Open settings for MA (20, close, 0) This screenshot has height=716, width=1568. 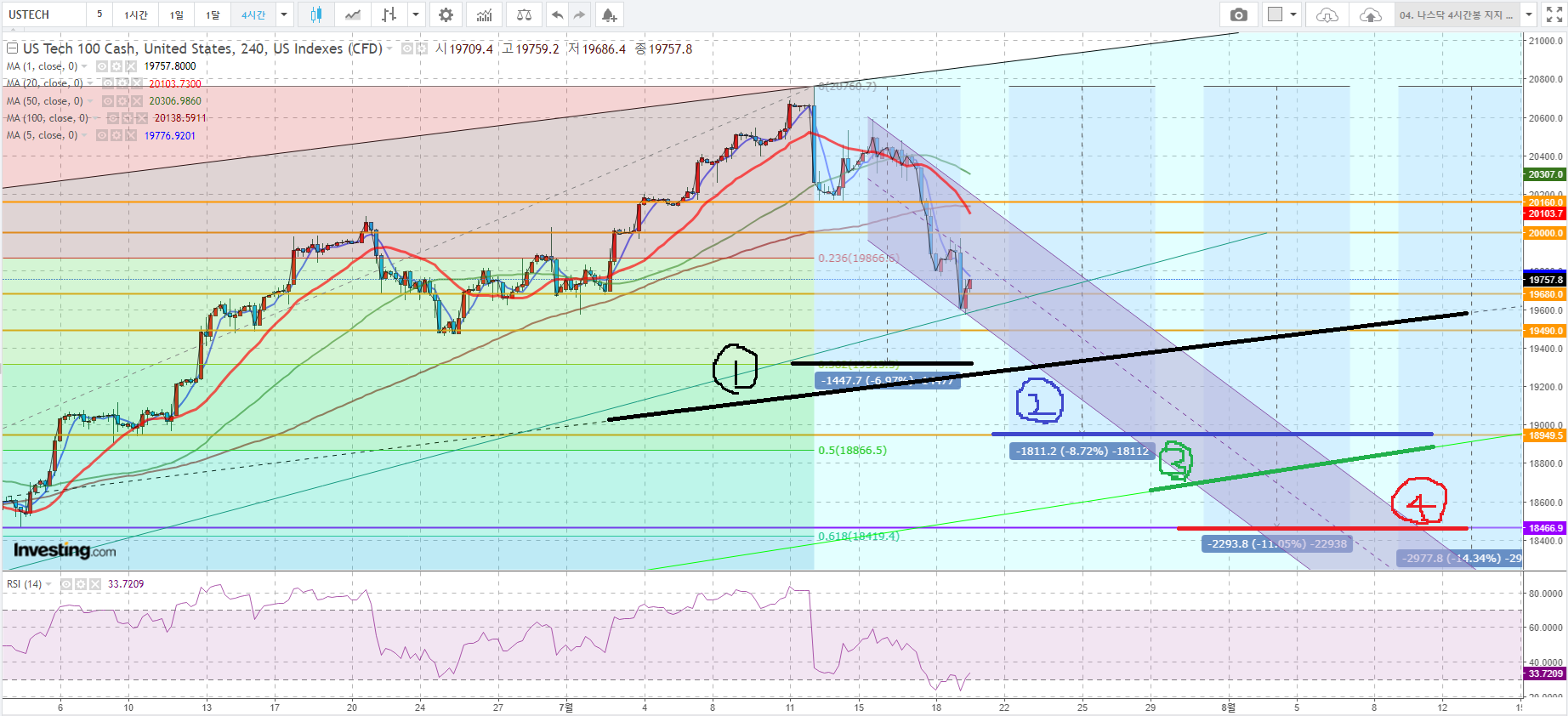click(122, 83)
